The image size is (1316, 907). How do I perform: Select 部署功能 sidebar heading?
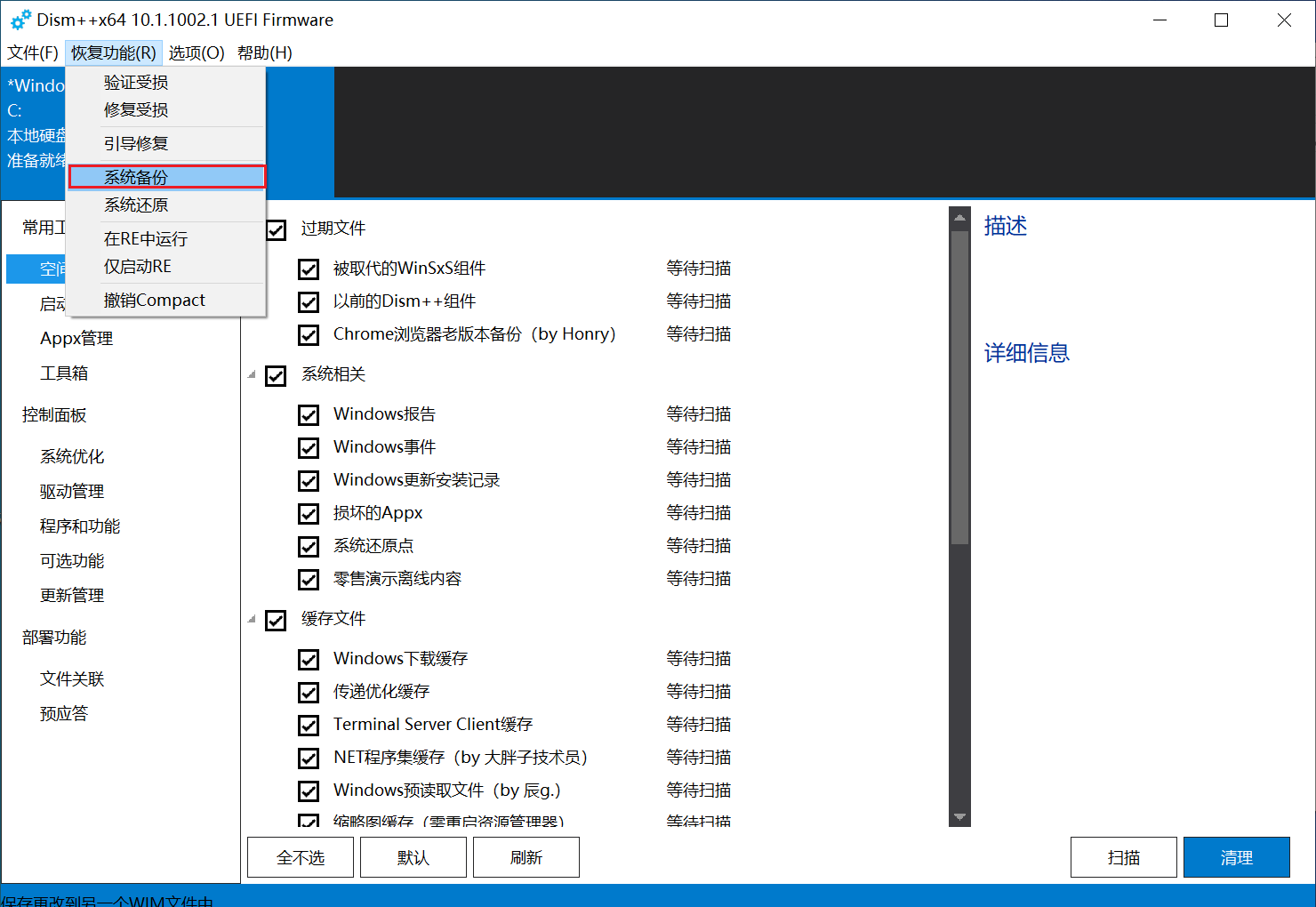[x=54, y=637]
